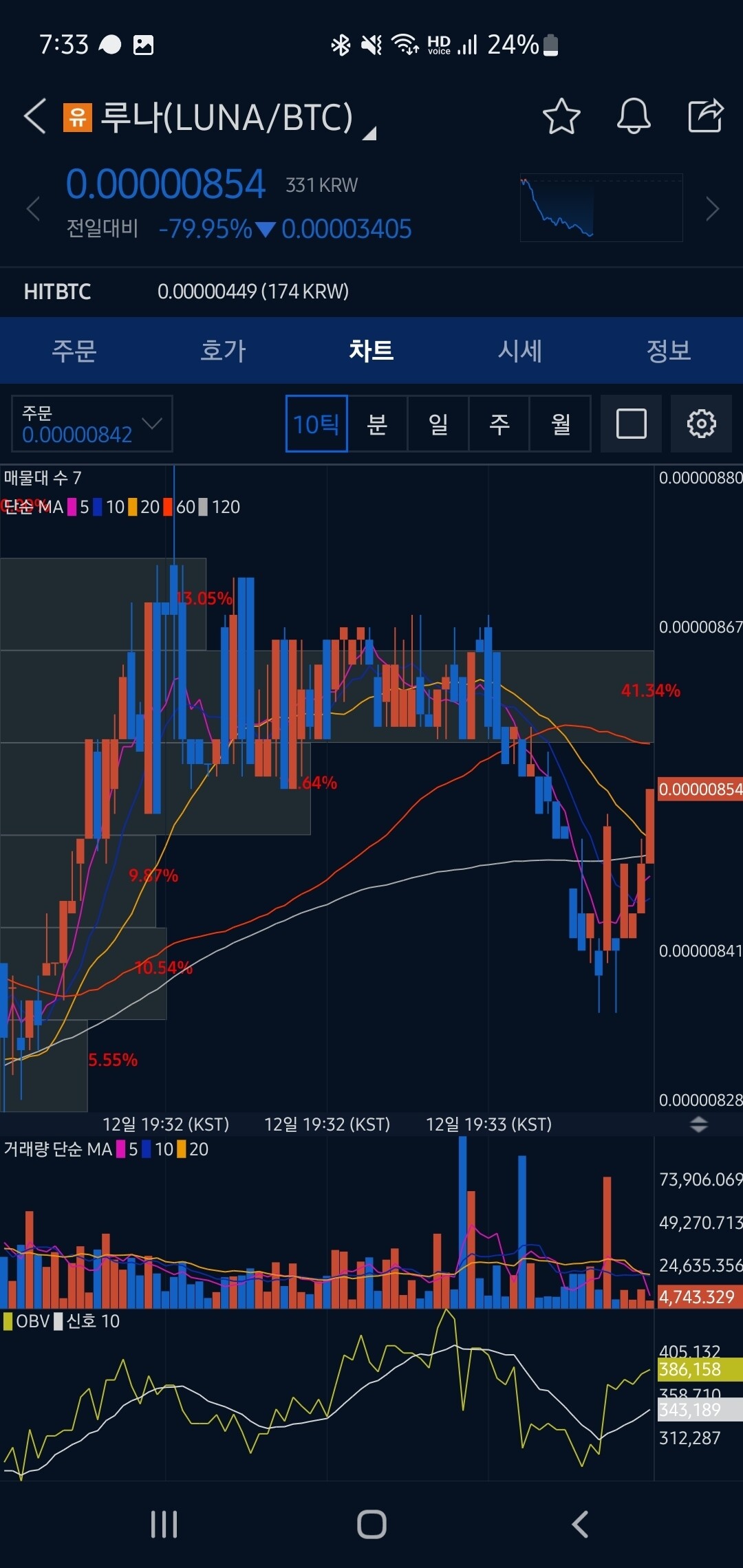The height and width of the screenshot is (1568, 743).
Task: Switch chart interval to 일
Action: [x=438, y=424]
